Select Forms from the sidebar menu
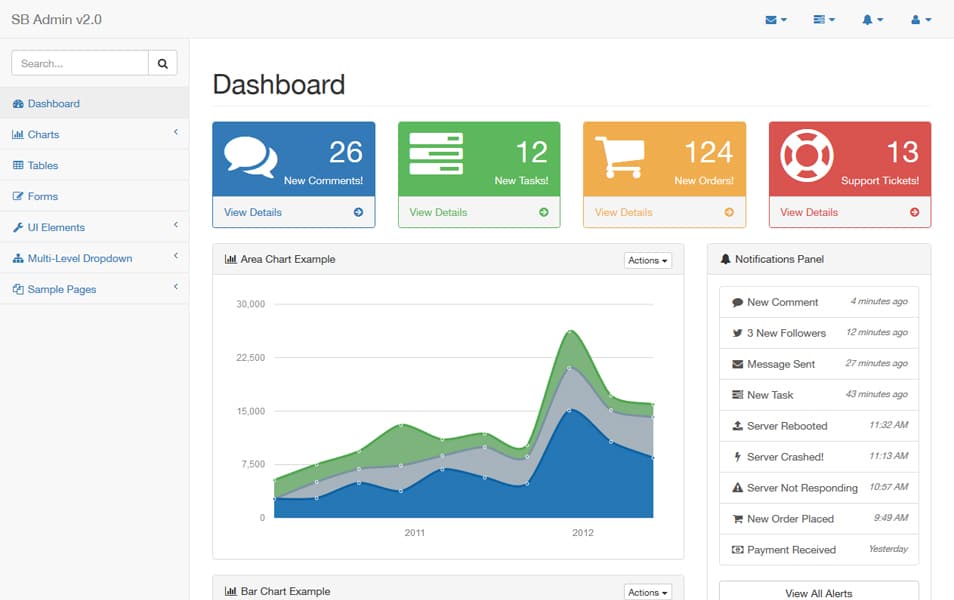This screenshot has width=954, height=600. coord(45,196)
